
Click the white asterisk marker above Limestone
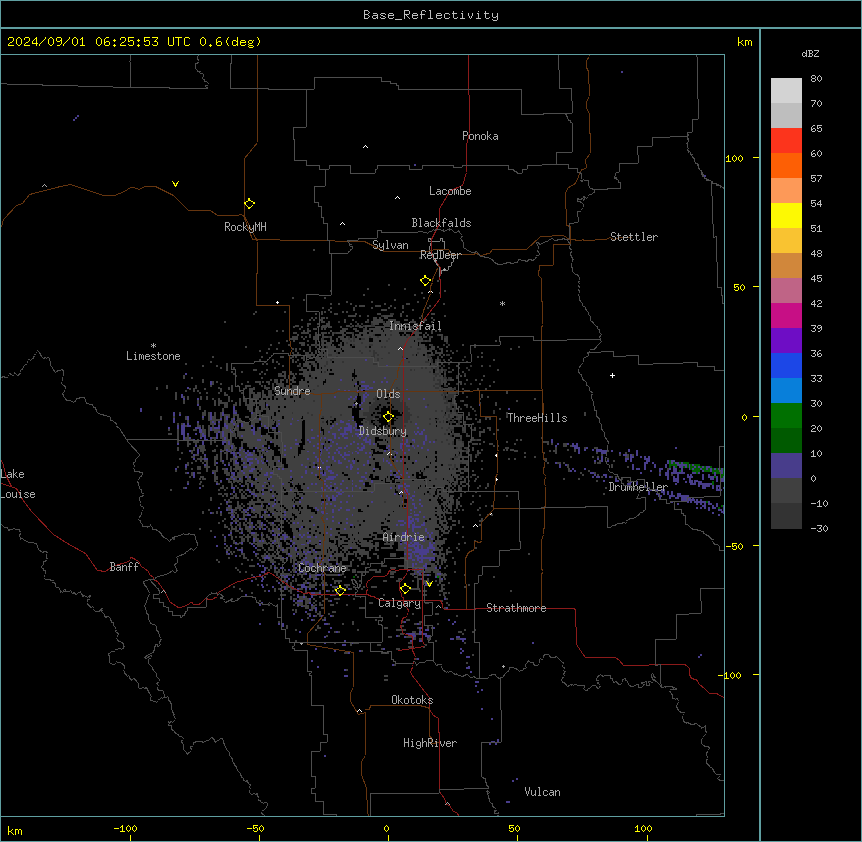click(153, 346)
